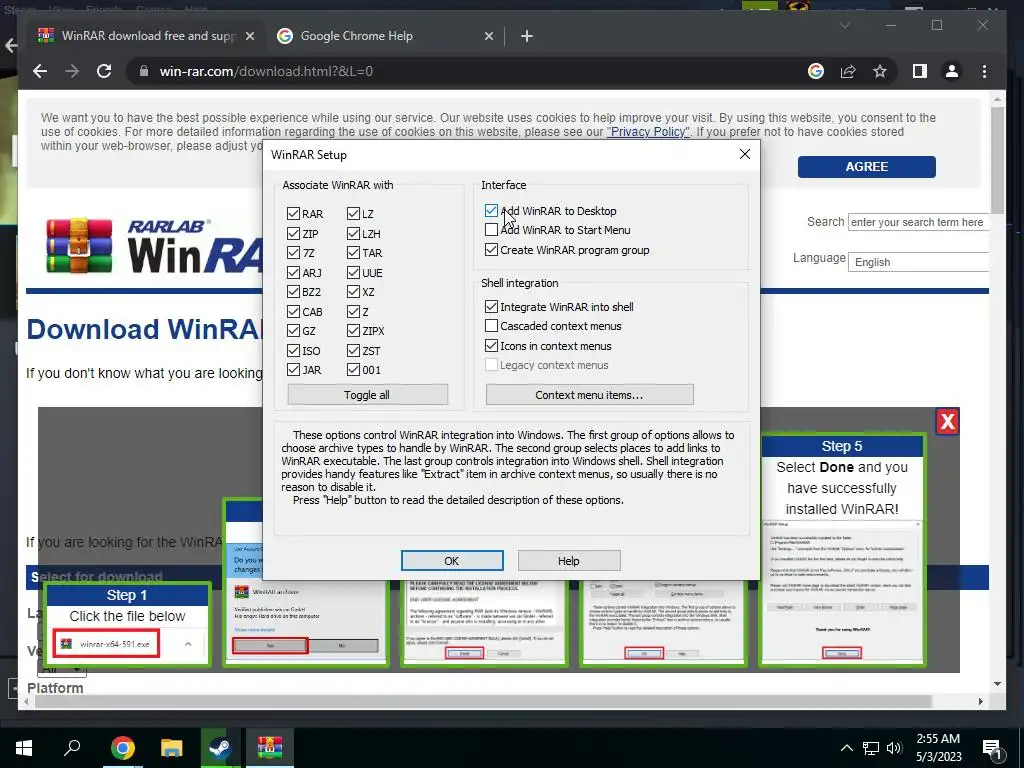Click the padlock site info icon
Image resolution: width=1024 pixels, height=768 pixels.
tap(144, 71)
